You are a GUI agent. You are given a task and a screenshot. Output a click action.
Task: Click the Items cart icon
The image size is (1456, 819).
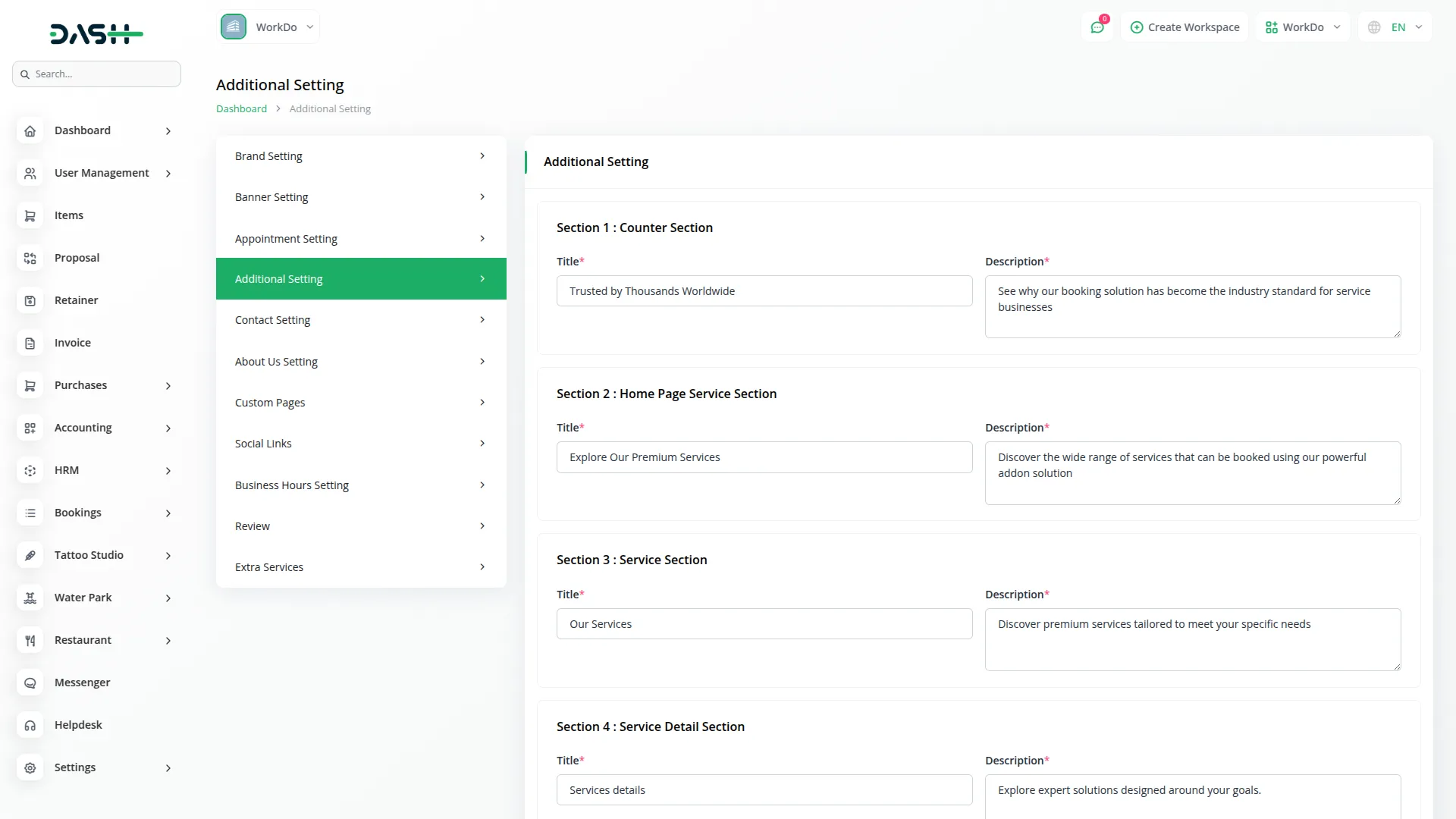(x=30, y=215)
